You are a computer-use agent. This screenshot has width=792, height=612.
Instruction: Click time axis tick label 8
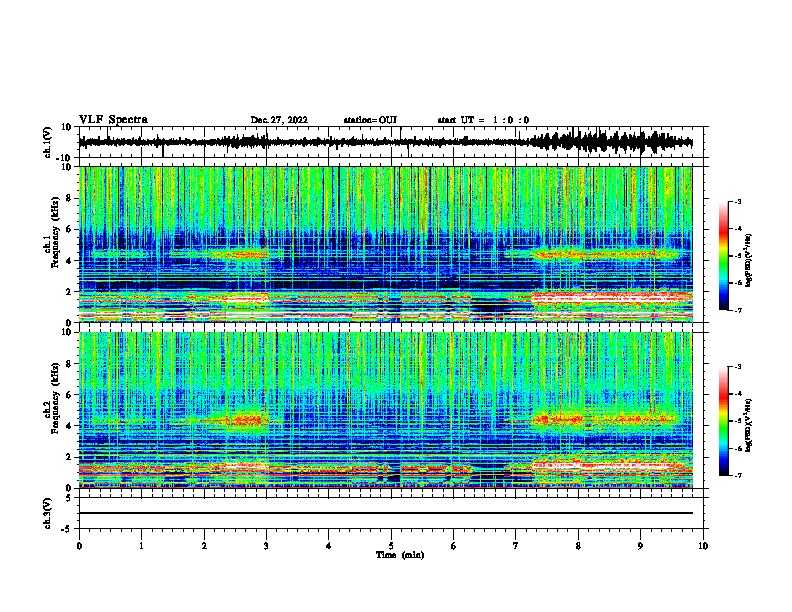point(578,546)
